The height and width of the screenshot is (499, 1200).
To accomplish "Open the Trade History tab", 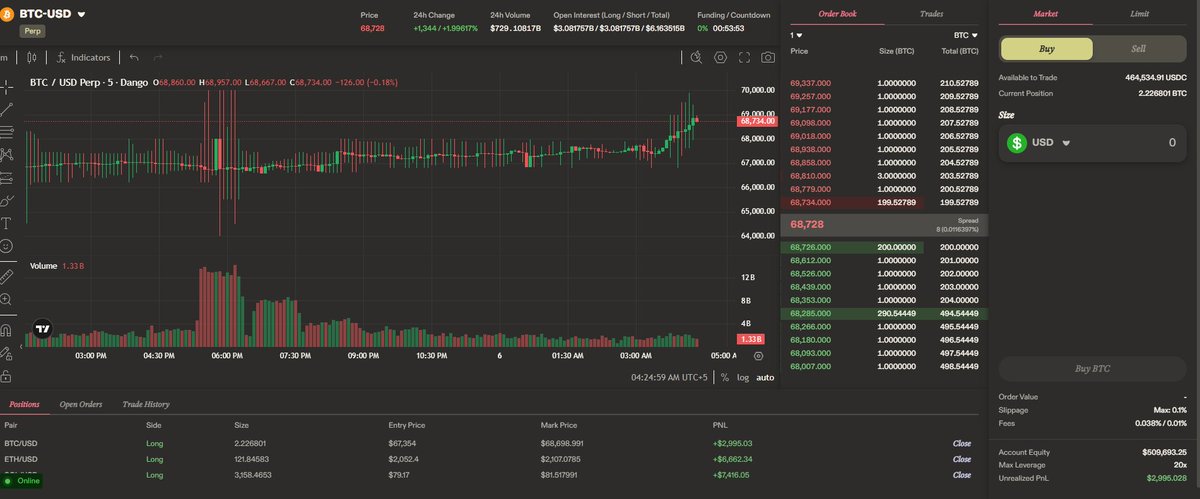I will tap(146, 404).
